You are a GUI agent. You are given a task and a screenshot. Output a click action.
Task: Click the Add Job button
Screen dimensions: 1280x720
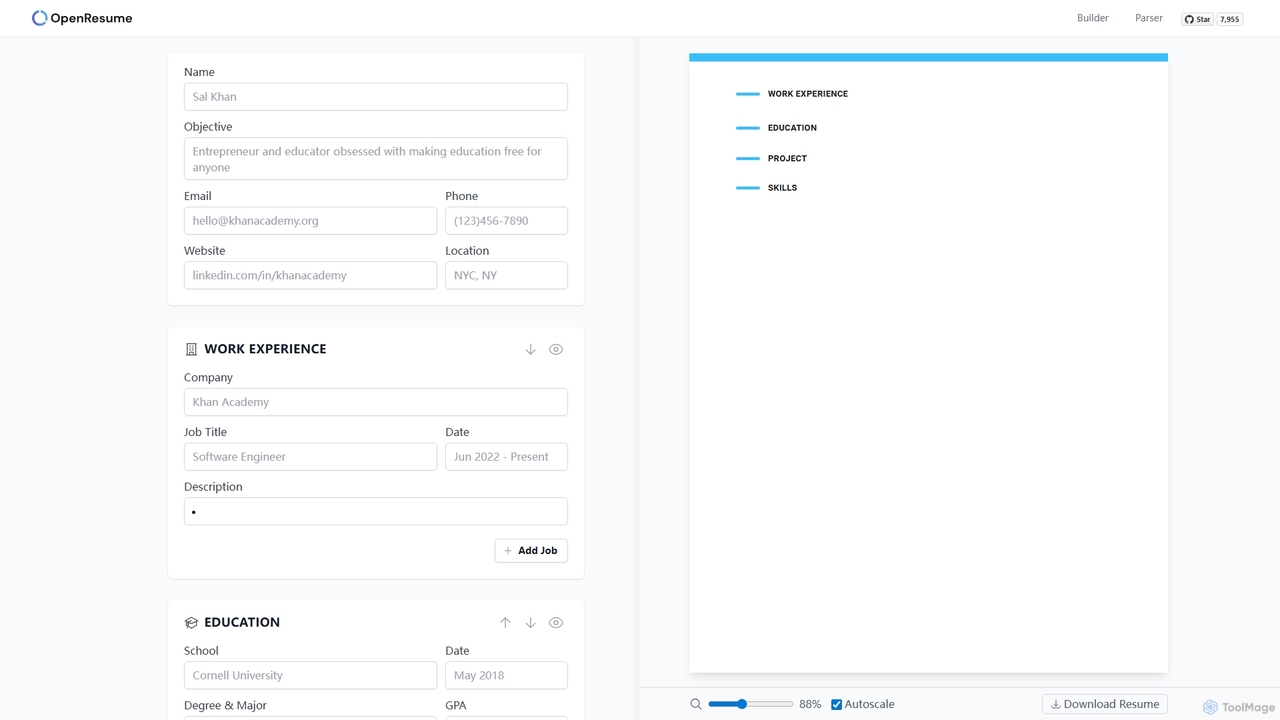(531, 551)
